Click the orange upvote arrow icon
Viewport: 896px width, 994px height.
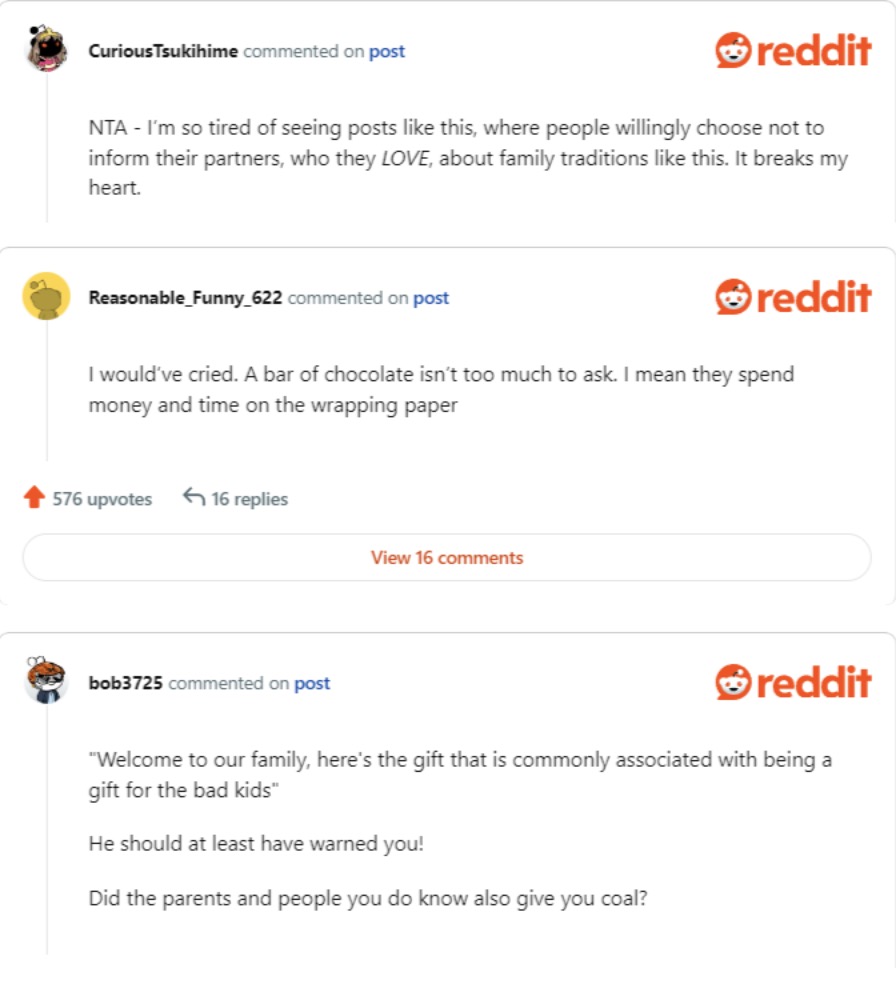click(34, 498)
